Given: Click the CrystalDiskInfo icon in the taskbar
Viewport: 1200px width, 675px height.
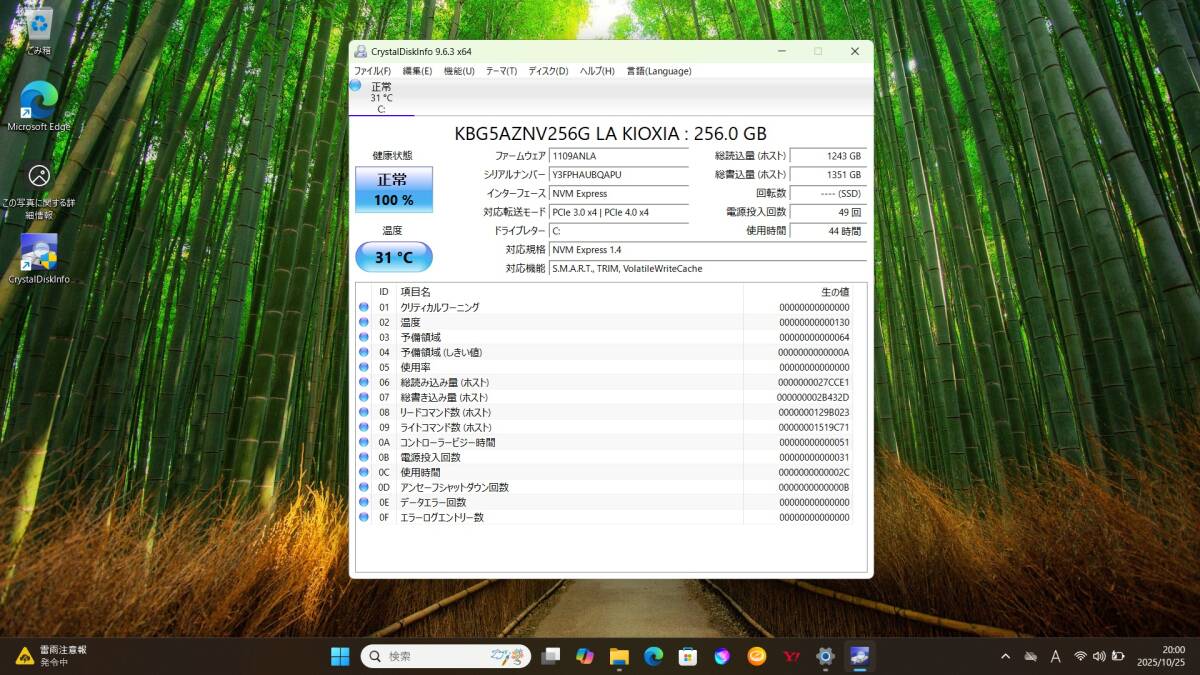Looking at the screenshot, I should pos(861,657).
